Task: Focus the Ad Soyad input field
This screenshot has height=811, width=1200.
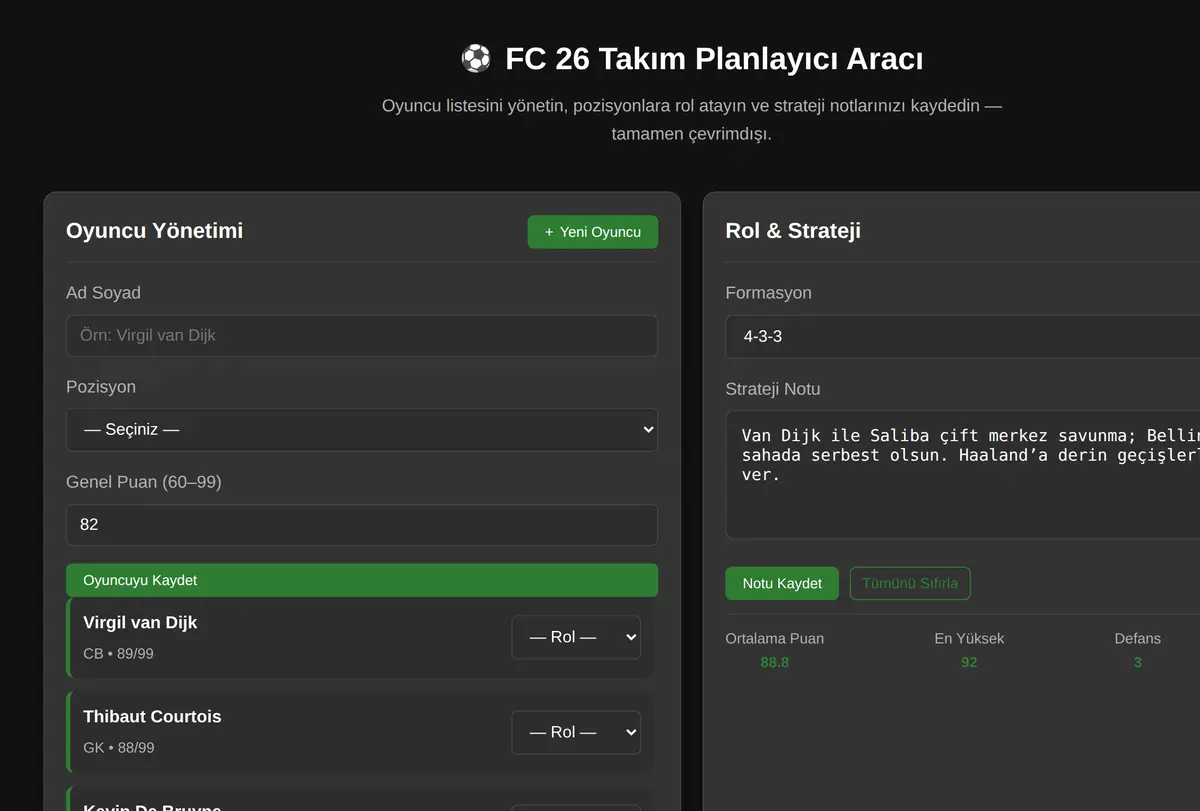Action: click(362, 336)
